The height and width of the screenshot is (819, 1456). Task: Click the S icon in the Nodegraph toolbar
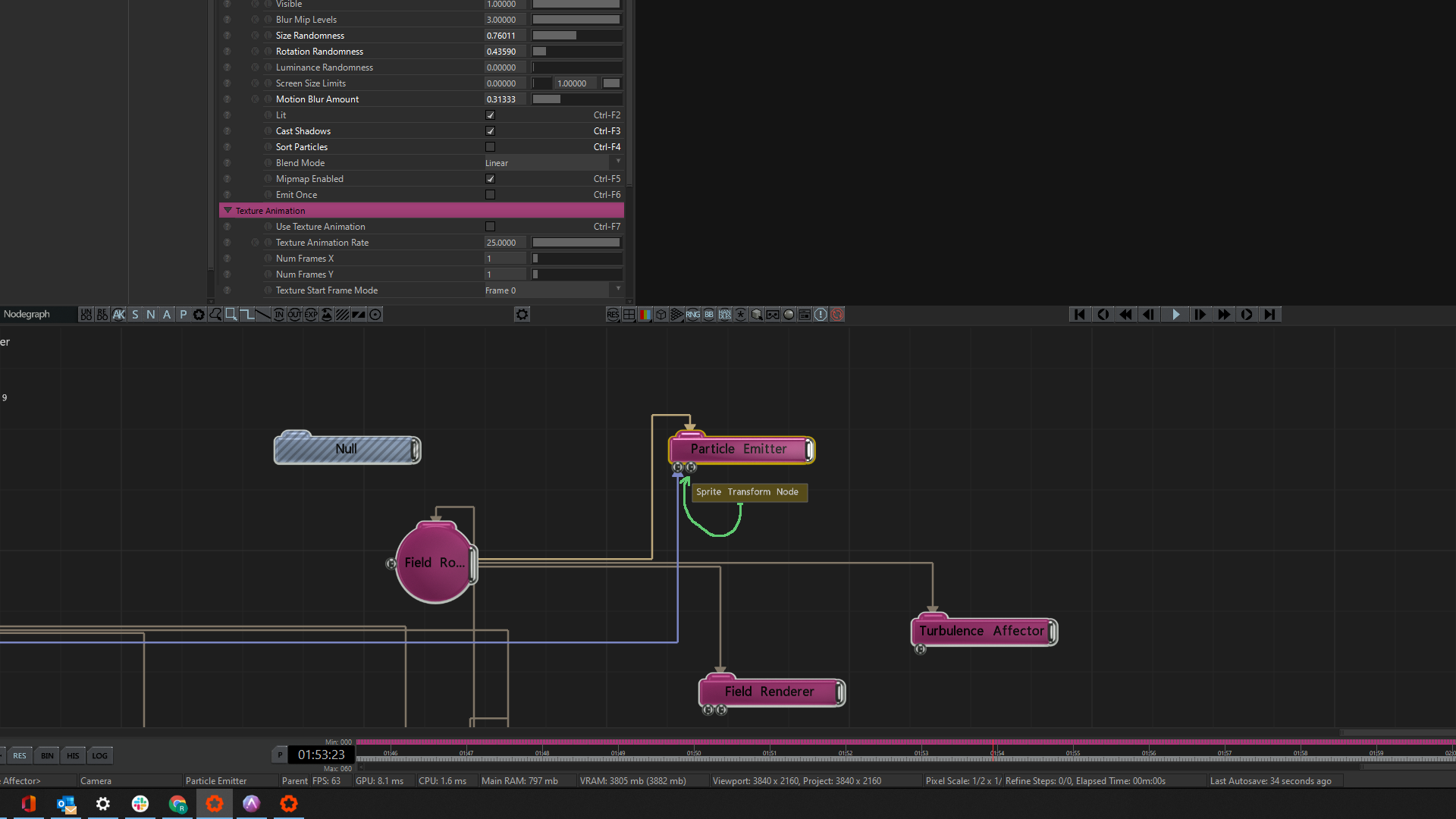pyautogui.click(x=135, y=315)
